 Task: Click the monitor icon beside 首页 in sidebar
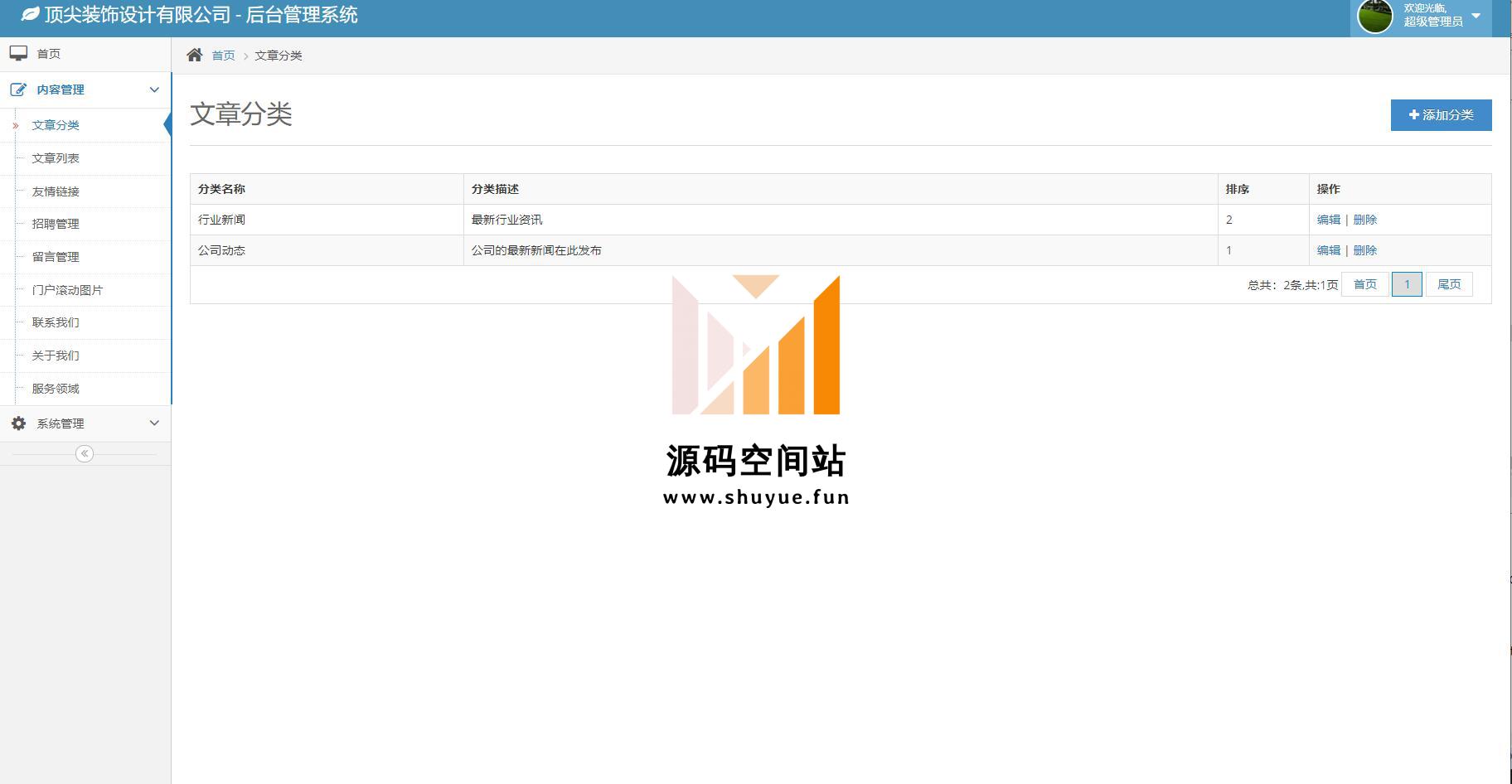[18, 54]
